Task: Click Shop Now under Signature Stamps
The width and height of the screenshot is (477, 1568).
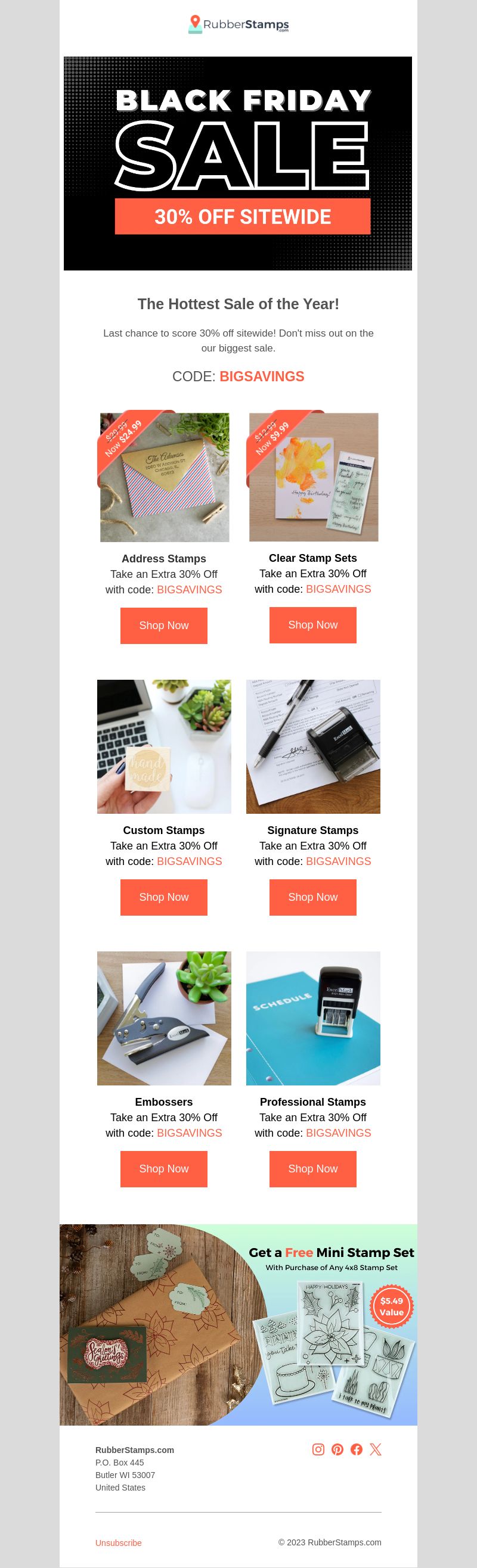Action: click(312, 897)
